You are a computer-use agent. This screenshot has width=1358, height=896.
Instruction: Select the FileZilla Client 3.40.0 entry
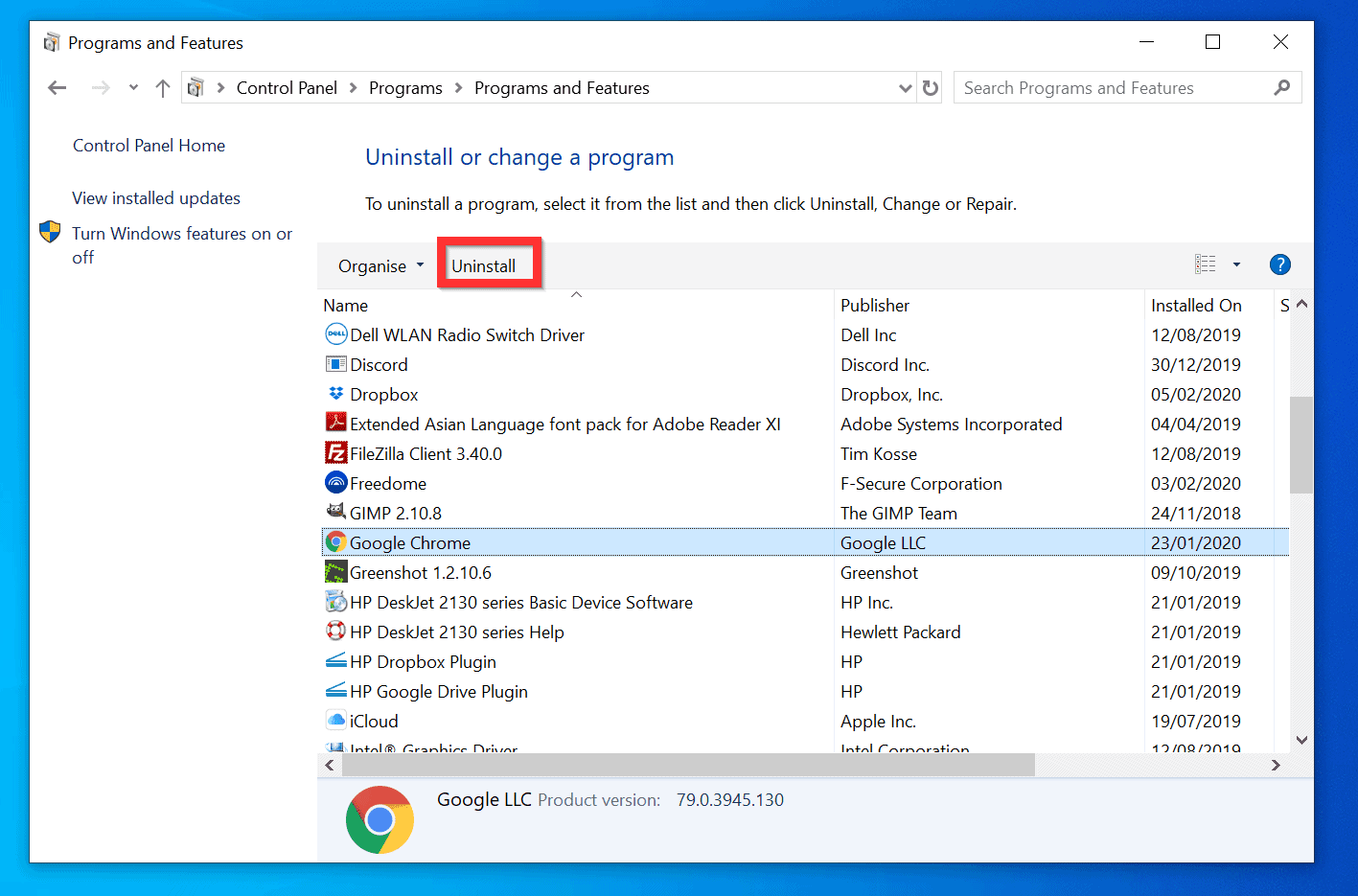(x=426, y=454)
